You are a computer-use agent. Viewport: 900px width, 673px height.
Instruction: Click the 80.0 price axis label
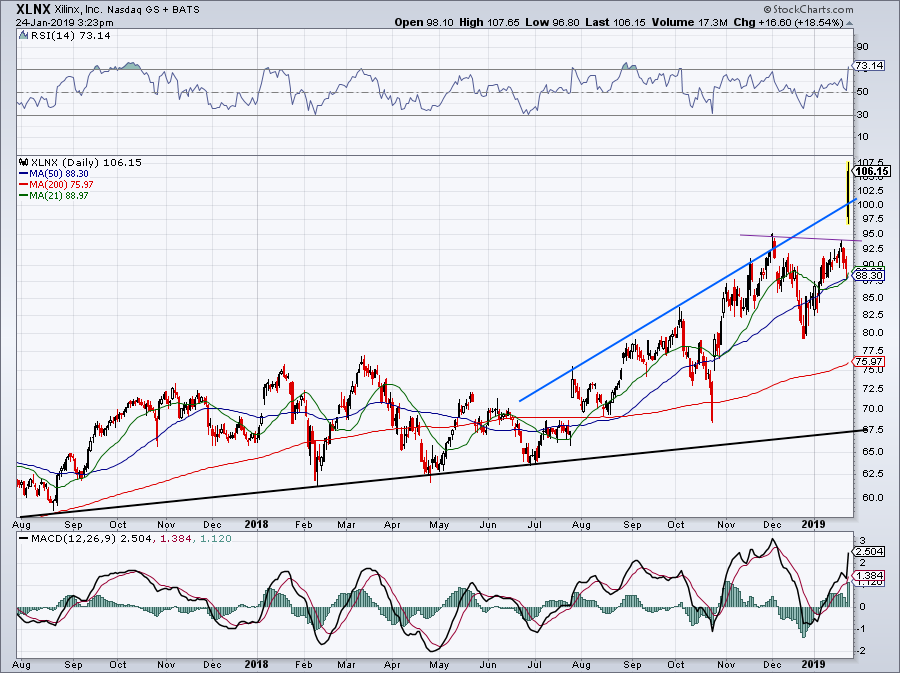pos(872,333)
